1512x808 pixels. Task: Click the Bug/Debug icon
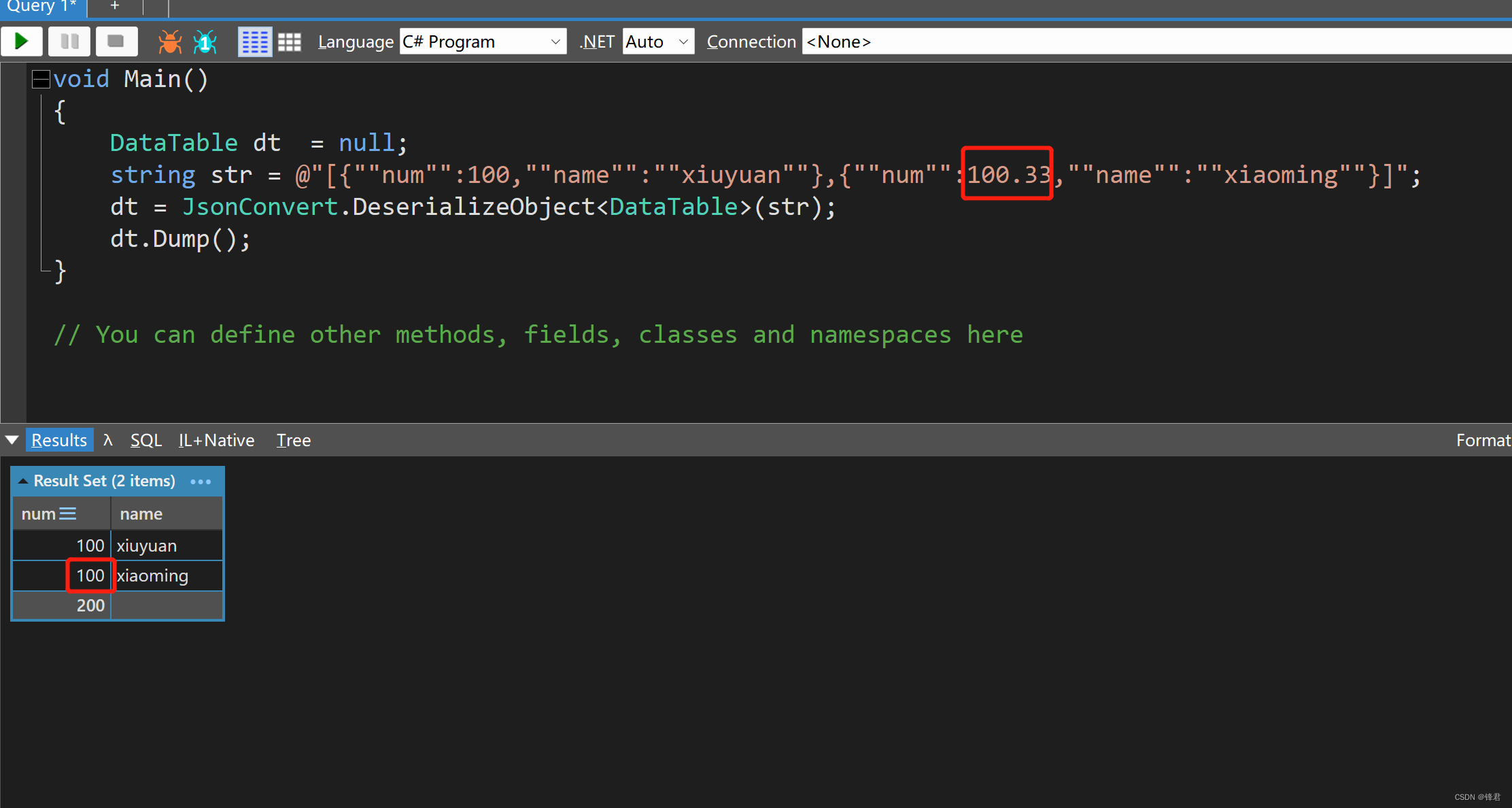coord(167,40)
